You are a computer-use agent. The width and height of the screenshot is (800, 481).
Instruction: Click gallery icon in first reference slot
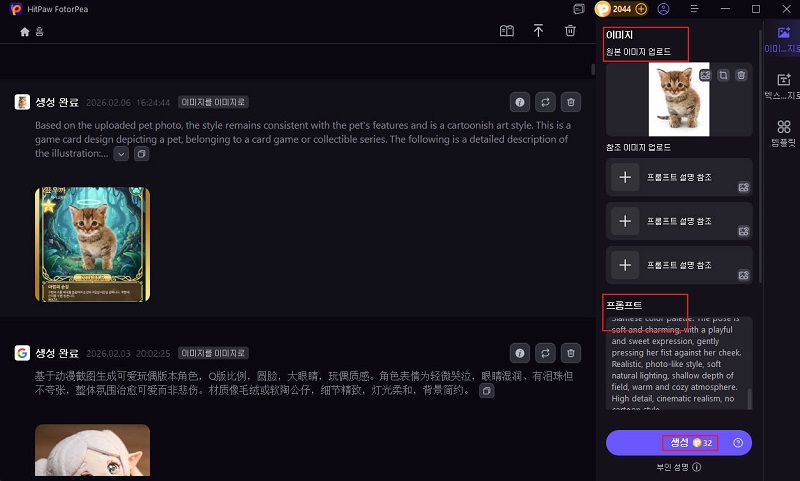pyautogui.click(x=743, y=187)
